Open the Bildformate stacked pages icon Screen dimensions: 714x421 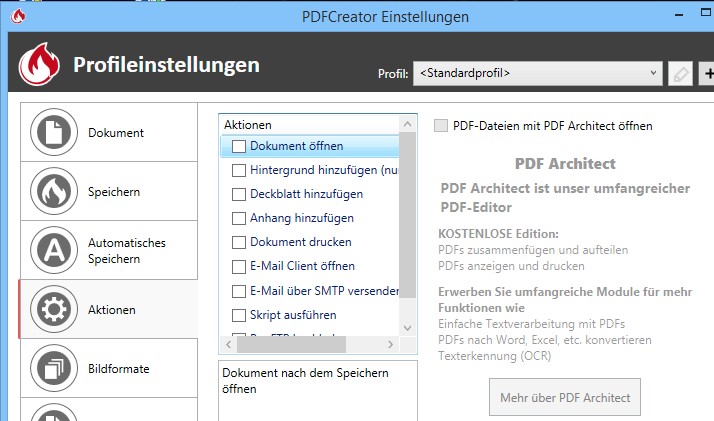coord(56,368)
